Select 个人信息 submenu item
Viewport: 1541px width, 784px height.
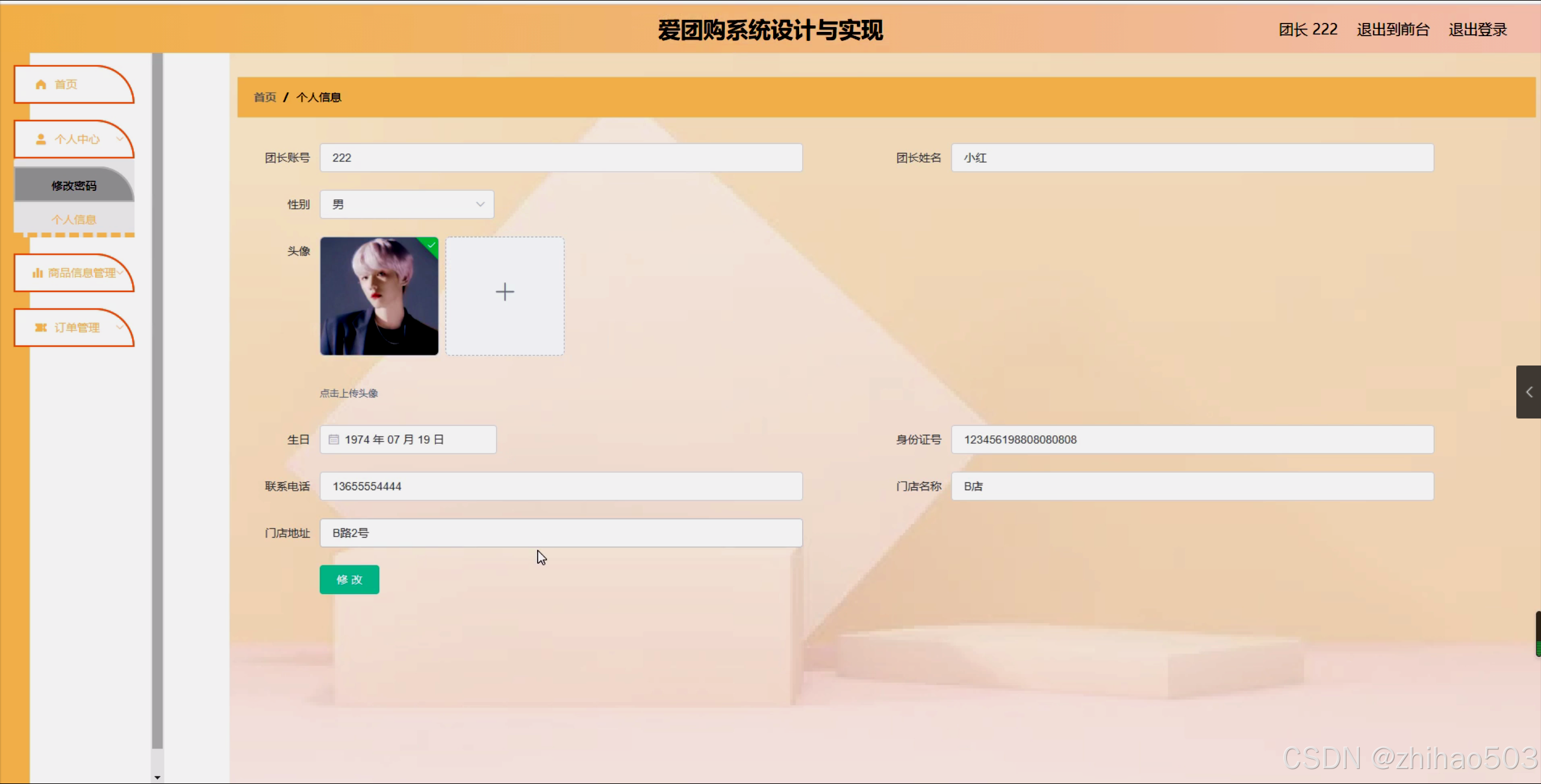pos(73,220)
